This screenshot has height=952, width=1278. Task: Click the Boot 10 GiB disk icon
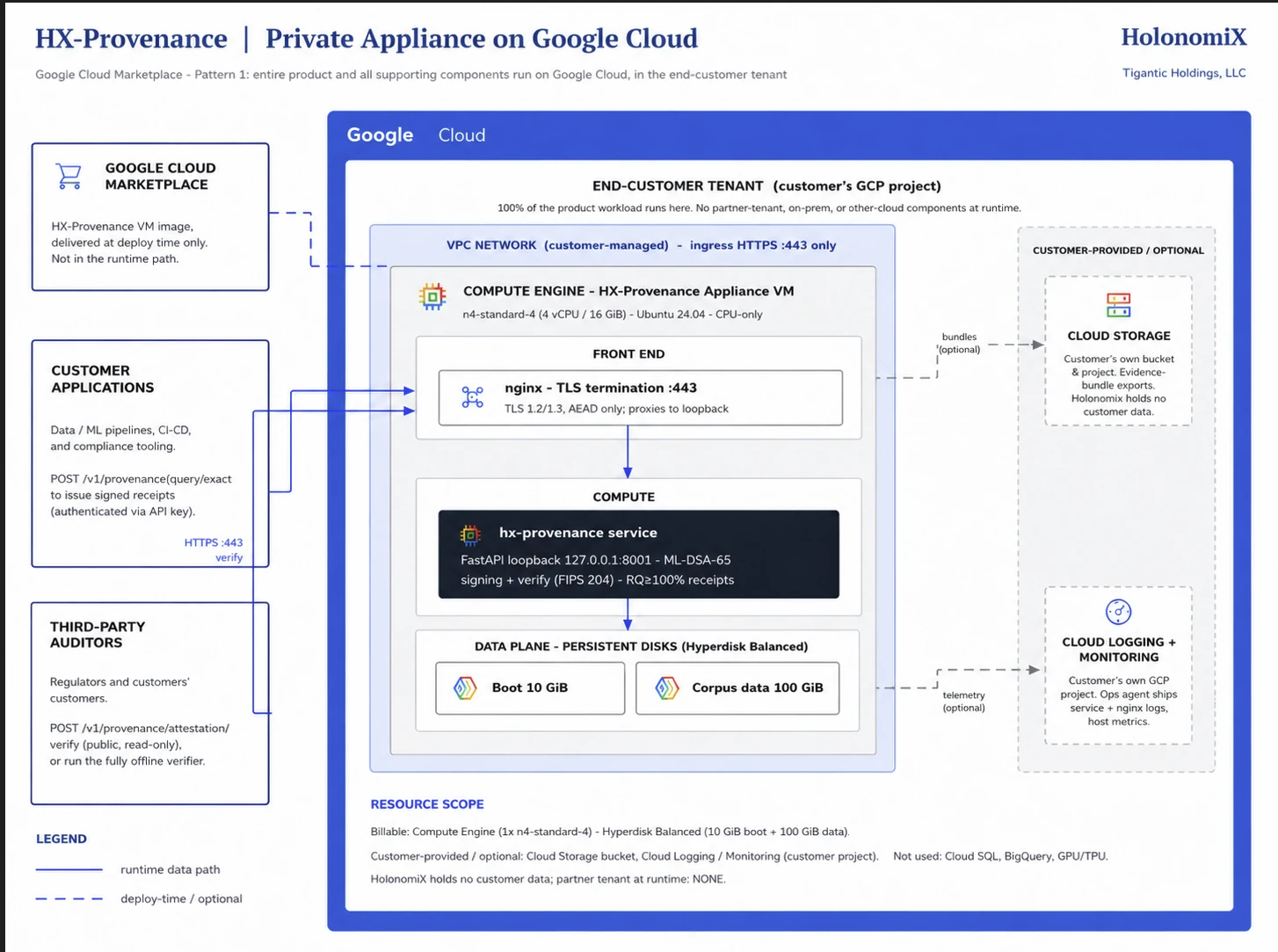(x=465, y=687)
